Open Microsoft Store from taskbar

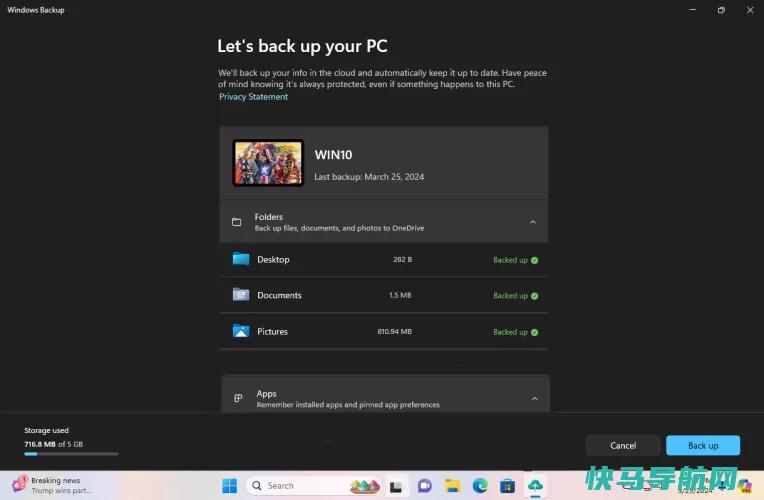pyautogui.click(x=507, y=486)
